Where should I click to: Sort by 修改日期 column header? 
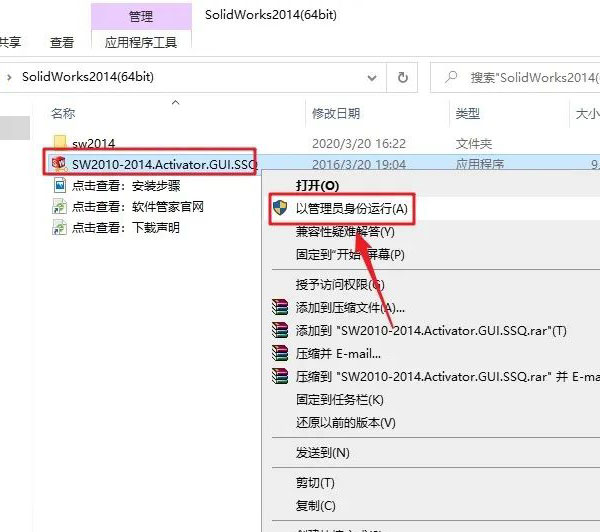coord(336,113)
